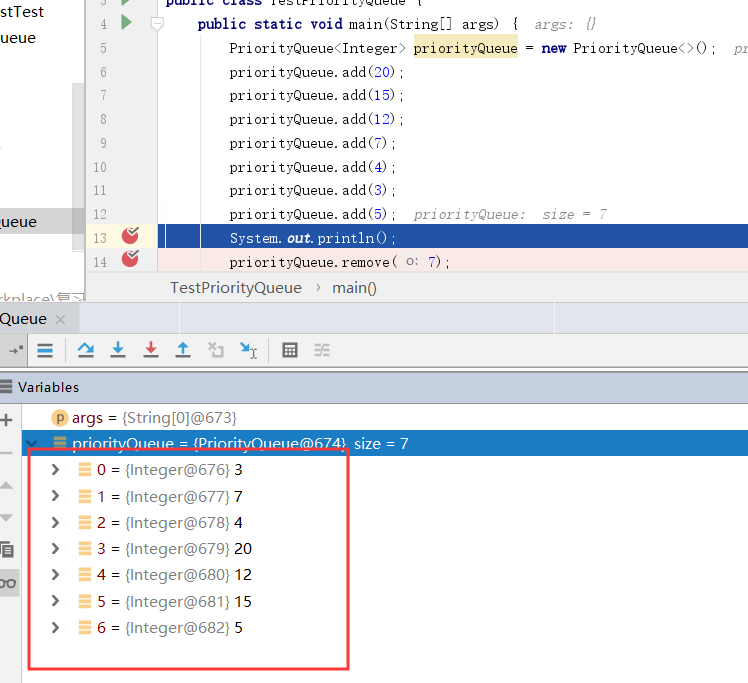The image size is (748, 683).
Task: Click the green run arrow beside main method
Action: pyautogui.click(x=126, y=22)
